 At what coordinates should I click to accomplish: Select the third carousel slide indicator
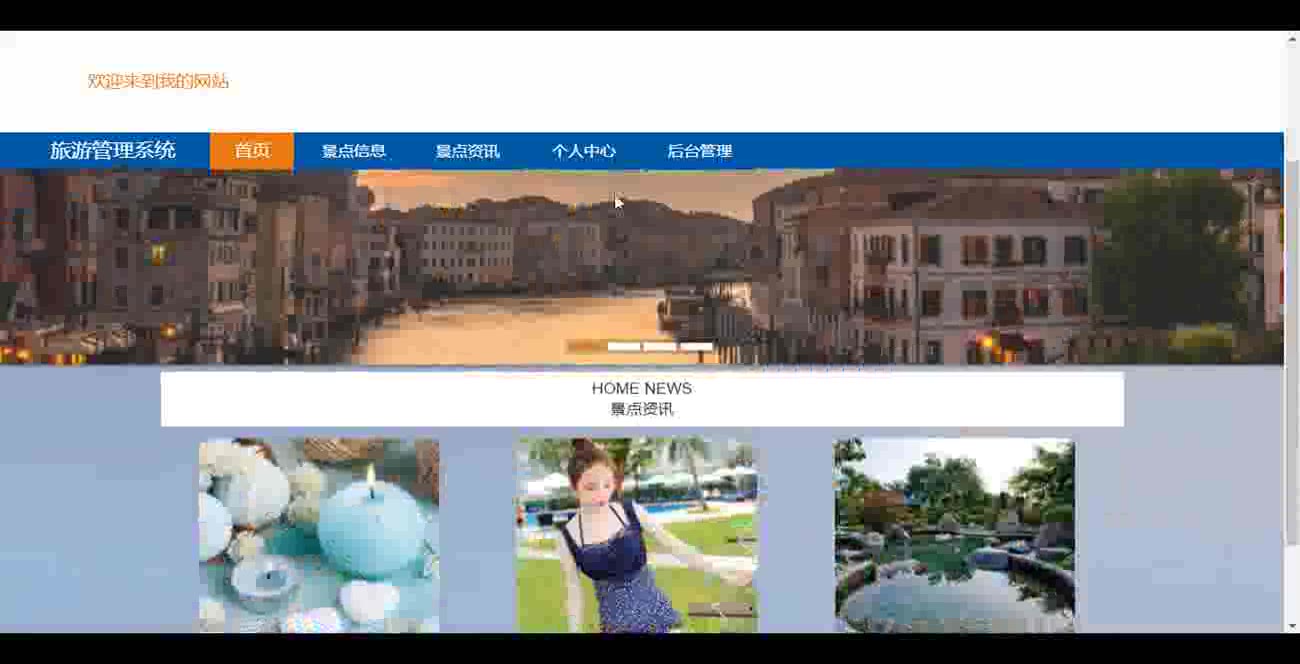point(660,347)
